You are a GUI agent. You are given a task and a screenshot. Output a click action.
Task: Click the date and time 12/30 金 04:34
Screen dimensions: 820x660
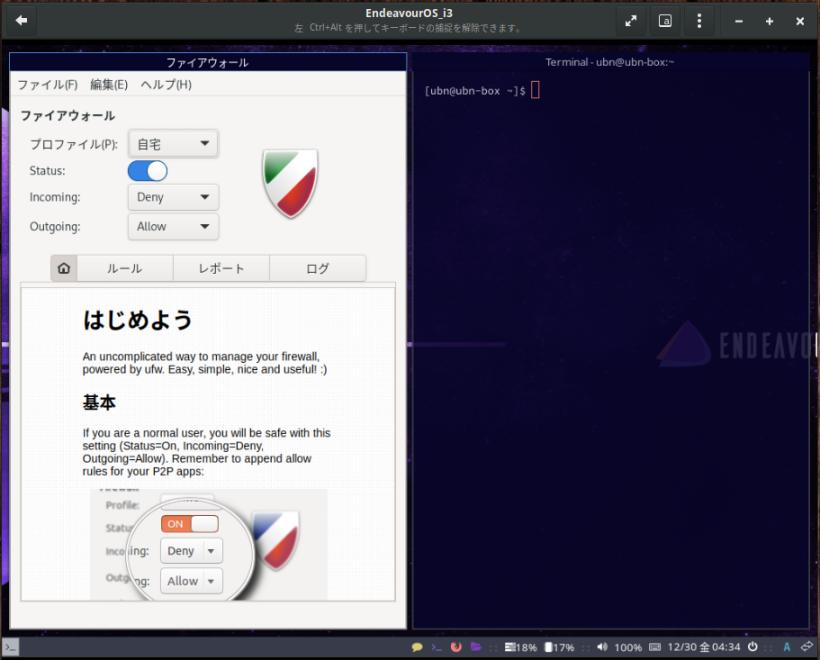[704, 647]
